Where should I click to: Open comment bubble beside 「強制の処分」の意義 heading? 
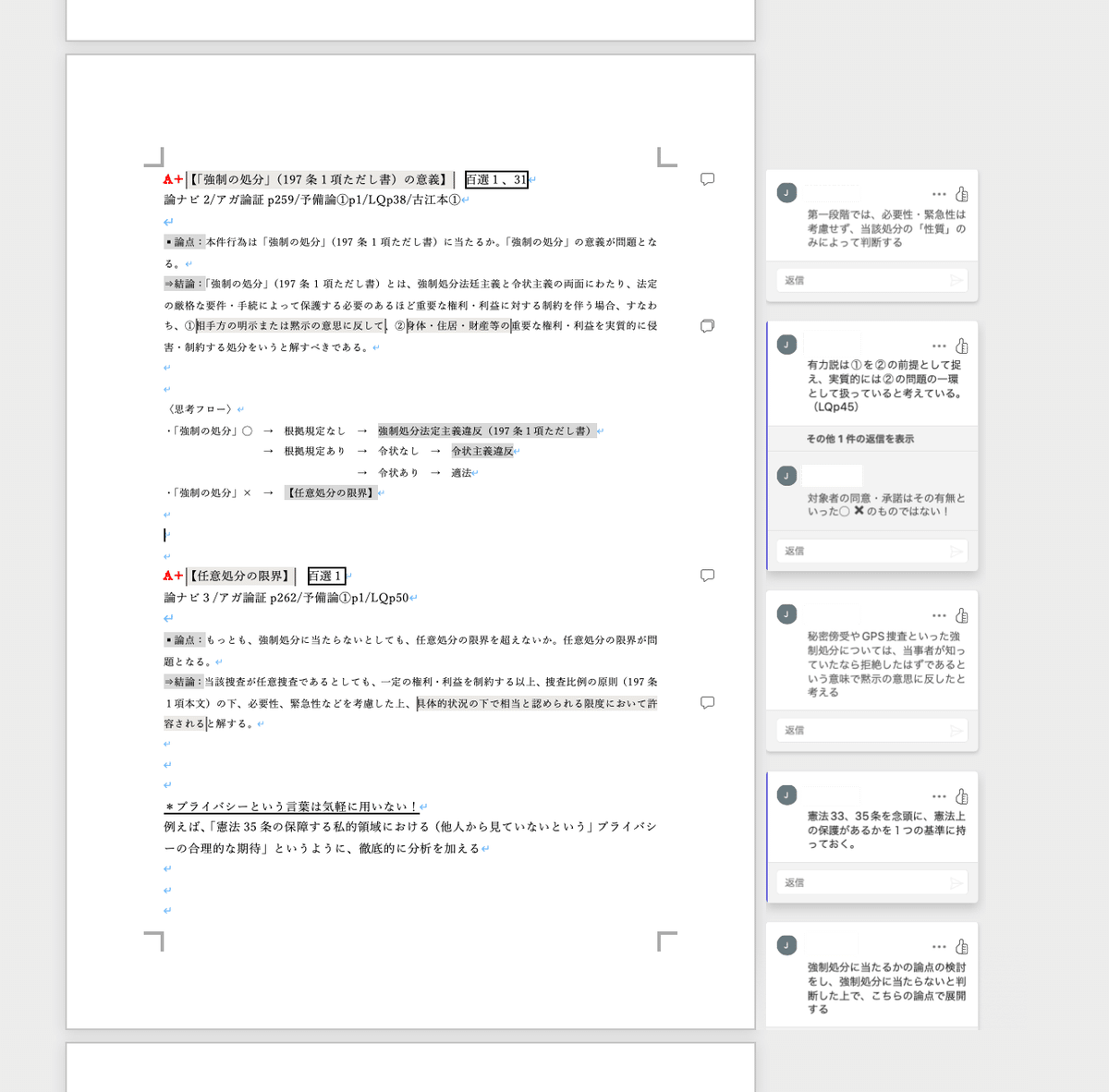pyautogui.click(x=707, y=179)
